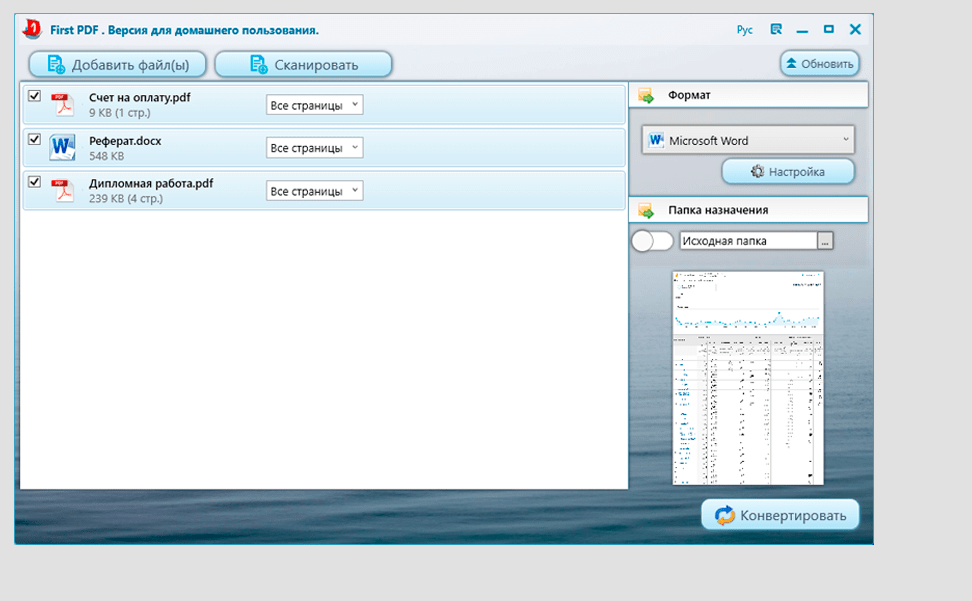Viewport: 972px width, 601px height.
Task: Switch language via the Рус menu
Action: tap(744, 30)
